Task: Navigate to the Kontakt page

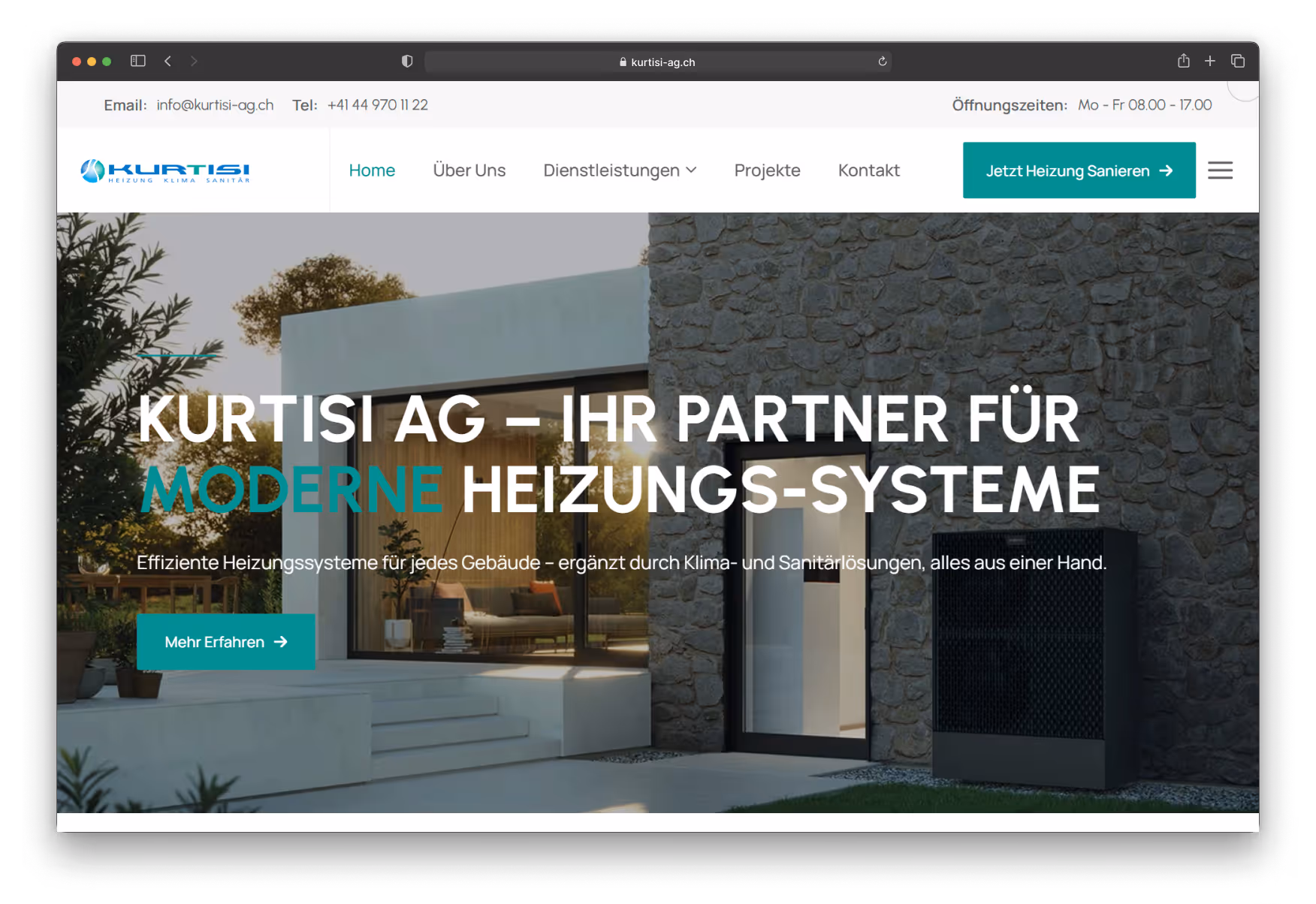Action: (869, 170)
